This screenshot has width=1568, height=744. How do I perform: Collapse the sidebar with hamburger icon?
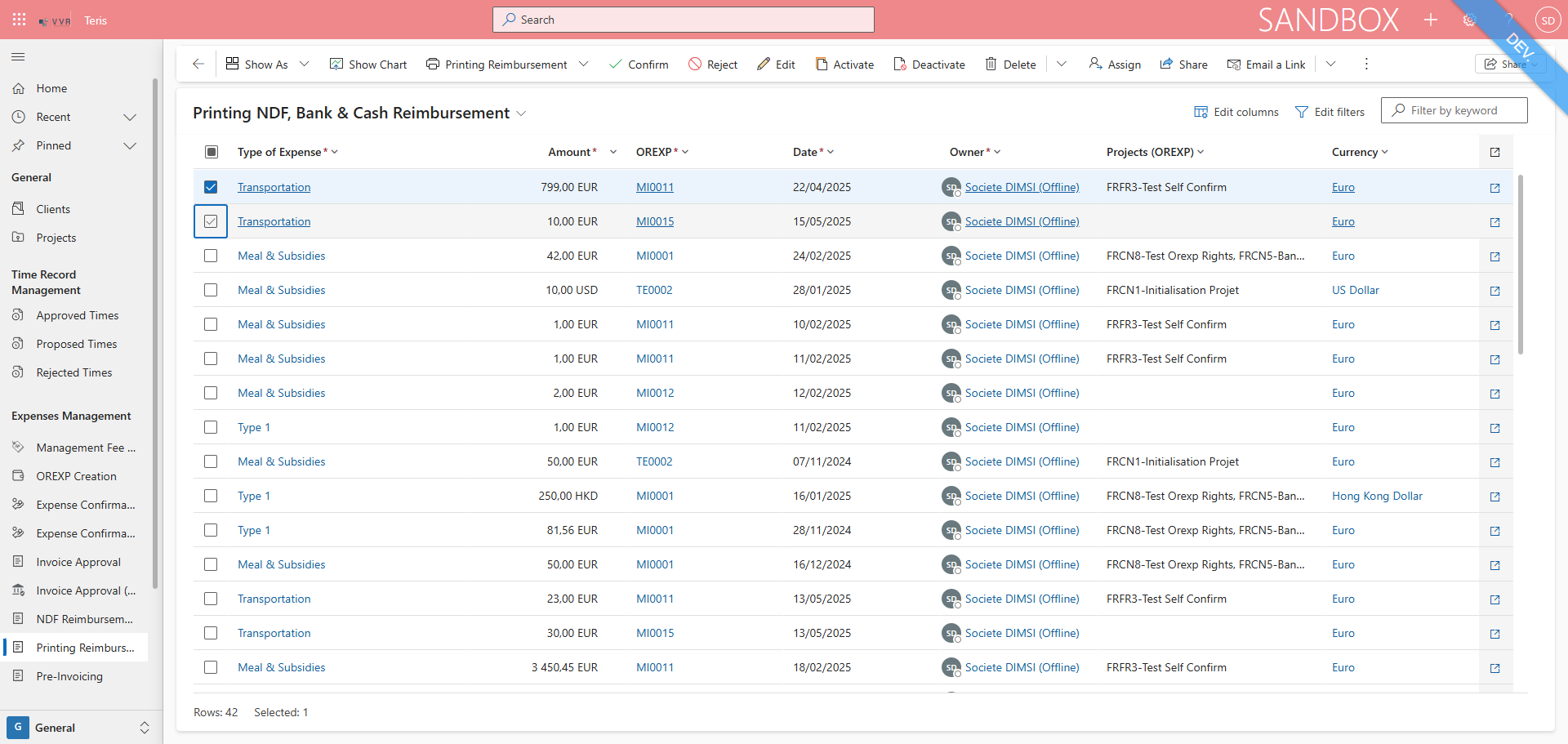pos(18,56)
